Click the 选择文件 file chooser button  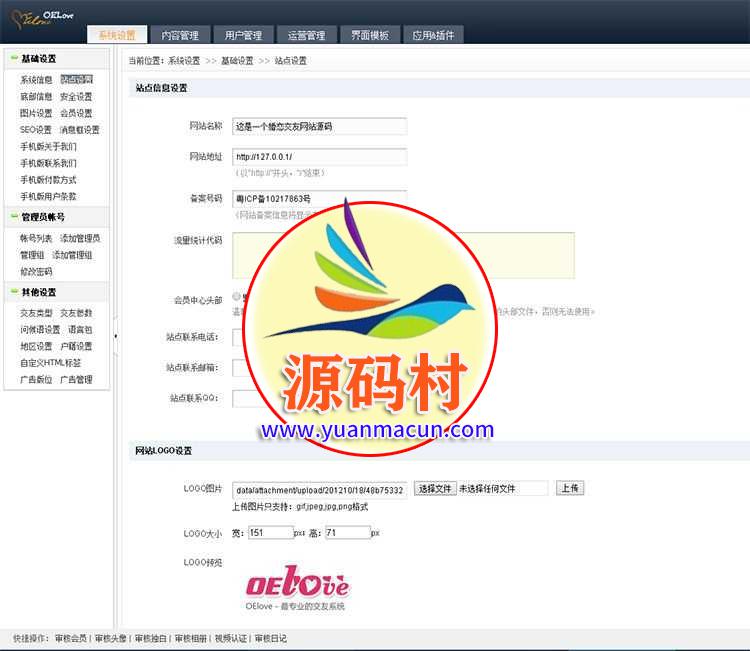(x=435, y=488)
